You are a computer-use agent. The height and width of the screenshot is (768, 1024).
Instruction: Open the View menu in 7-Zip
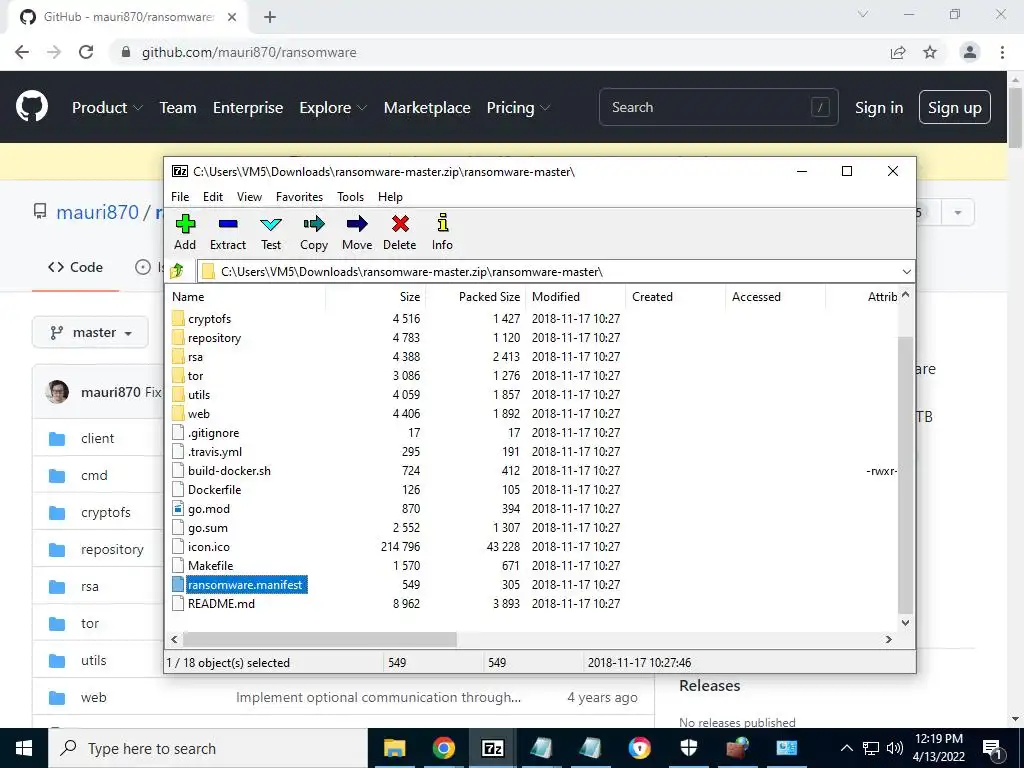249,197
